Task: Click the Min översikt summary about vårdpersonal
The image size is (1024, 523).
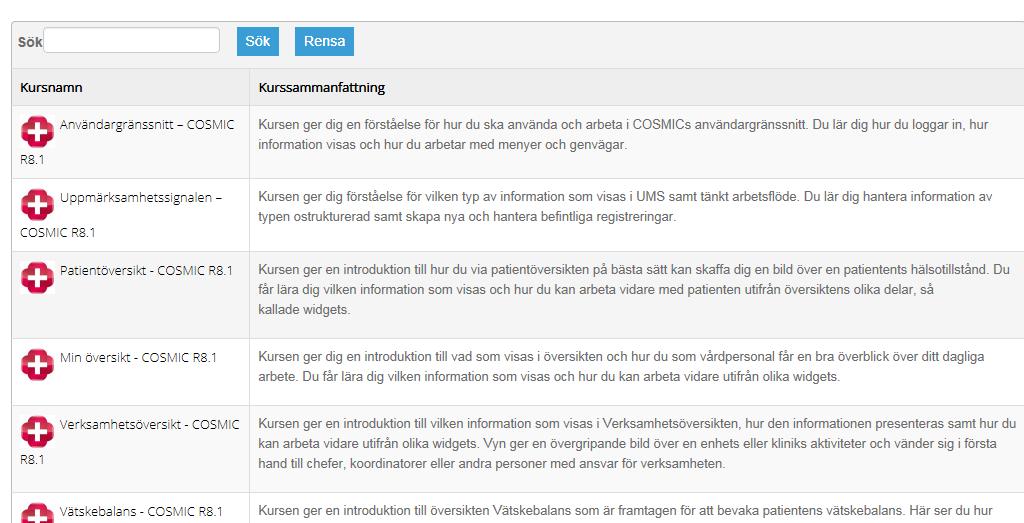Action: (621, 366)
